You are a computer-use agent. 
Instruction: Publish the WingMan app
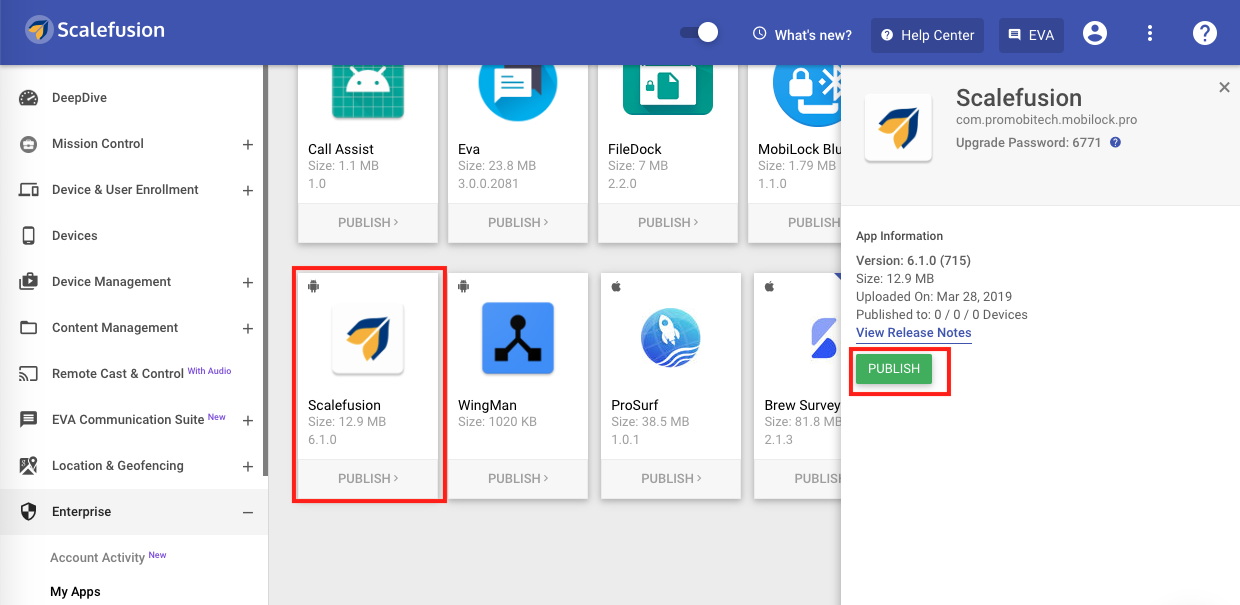click(x=518, y=478)
